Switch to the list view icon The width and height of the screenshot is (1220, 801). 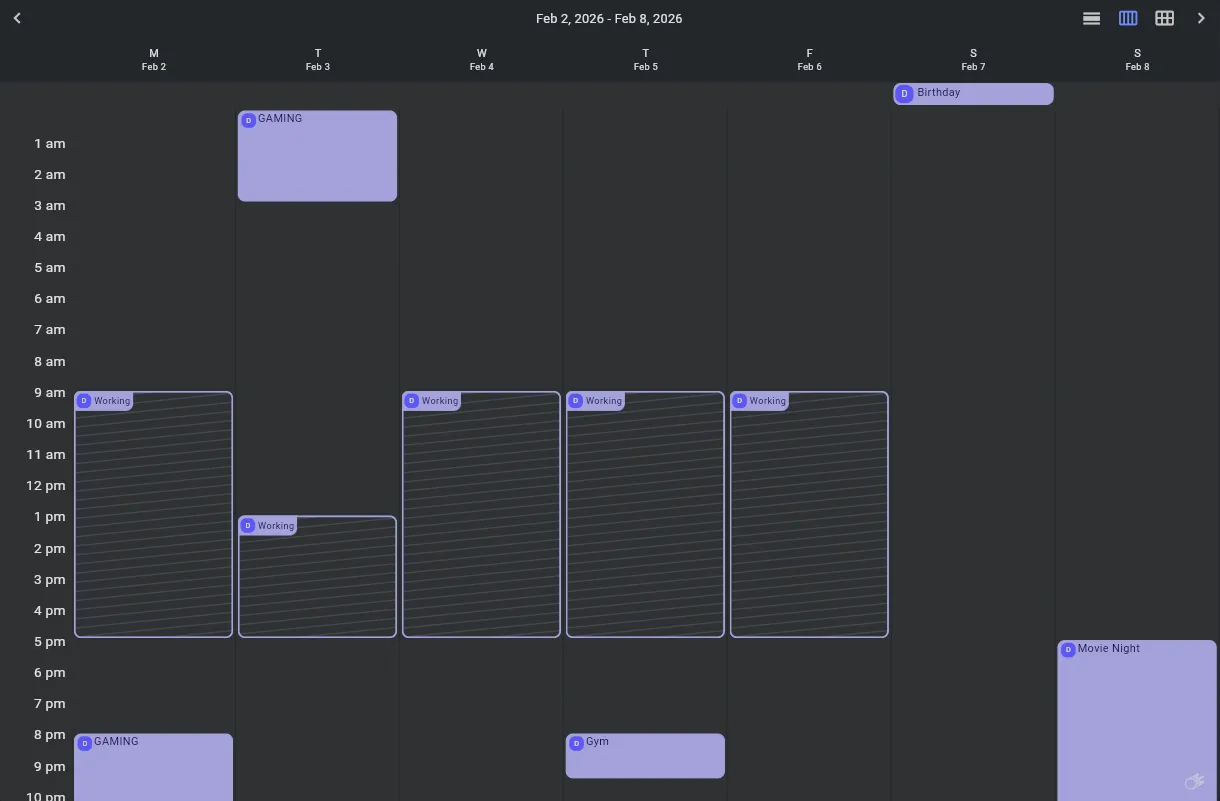pos(1092,18)
